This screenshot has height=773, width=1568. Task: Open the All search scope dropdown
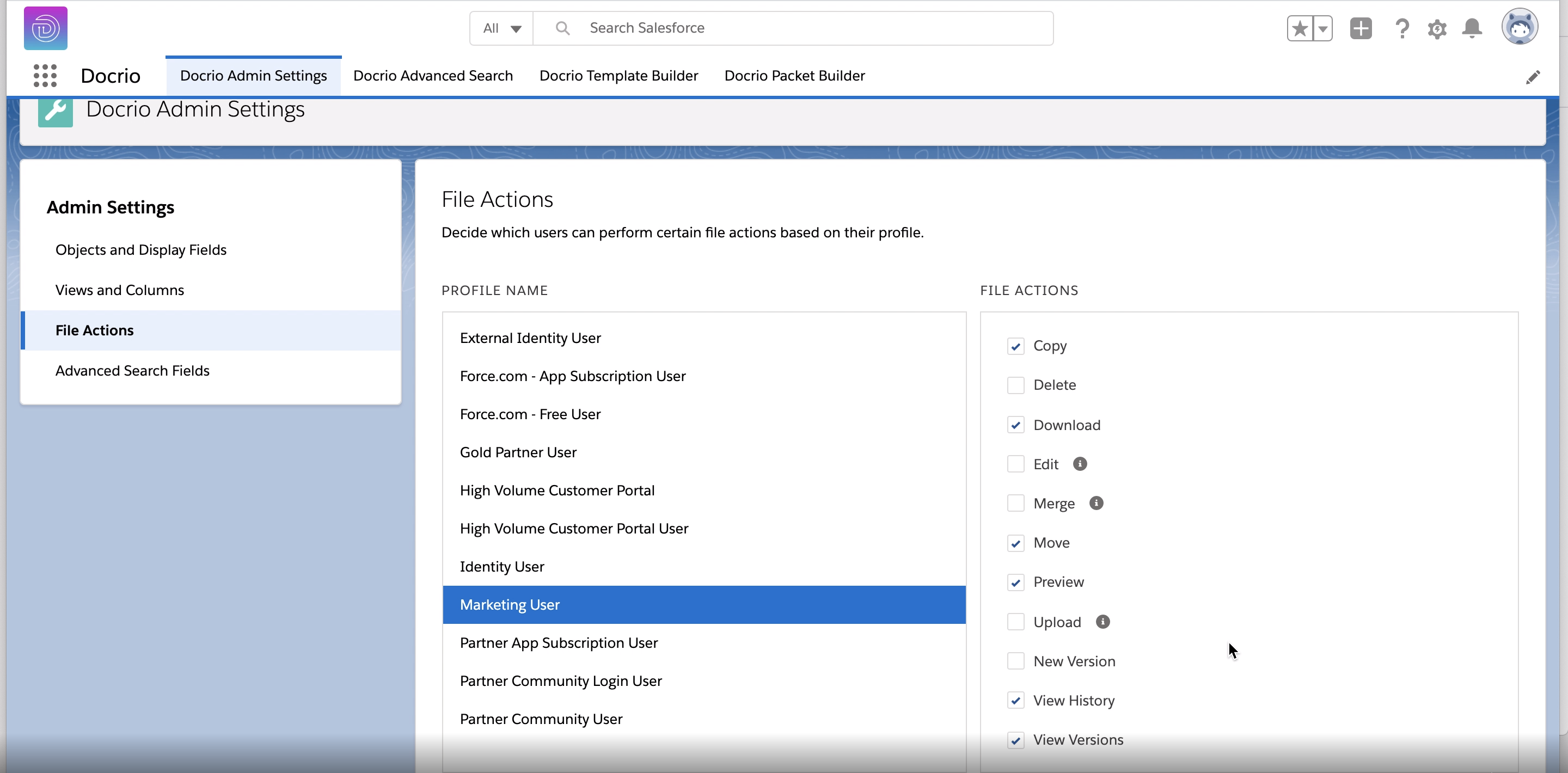click(500, 27)
